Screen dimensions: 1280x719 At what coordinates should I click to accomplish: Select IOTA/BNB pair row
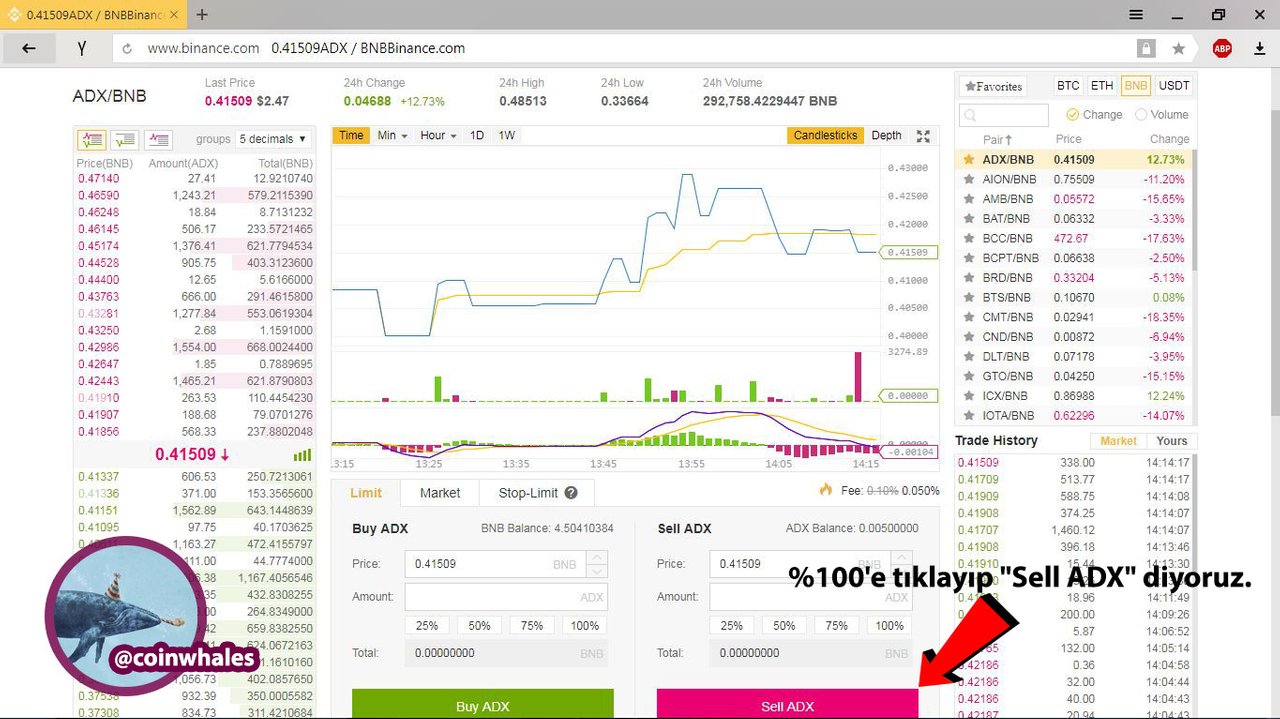click(x=1075, y=416)
